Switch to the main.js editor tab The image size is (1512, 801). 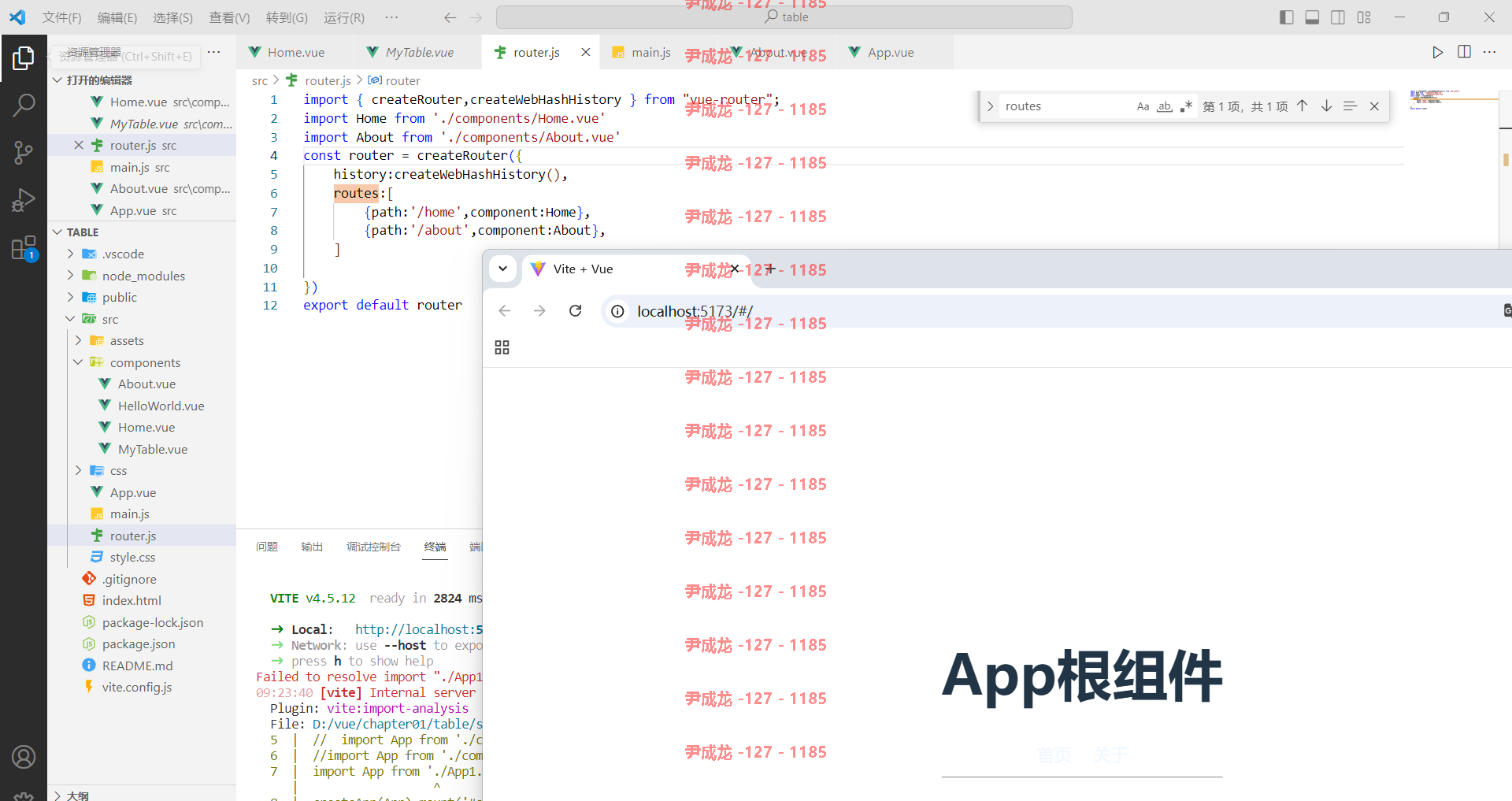tap(650, 52)
